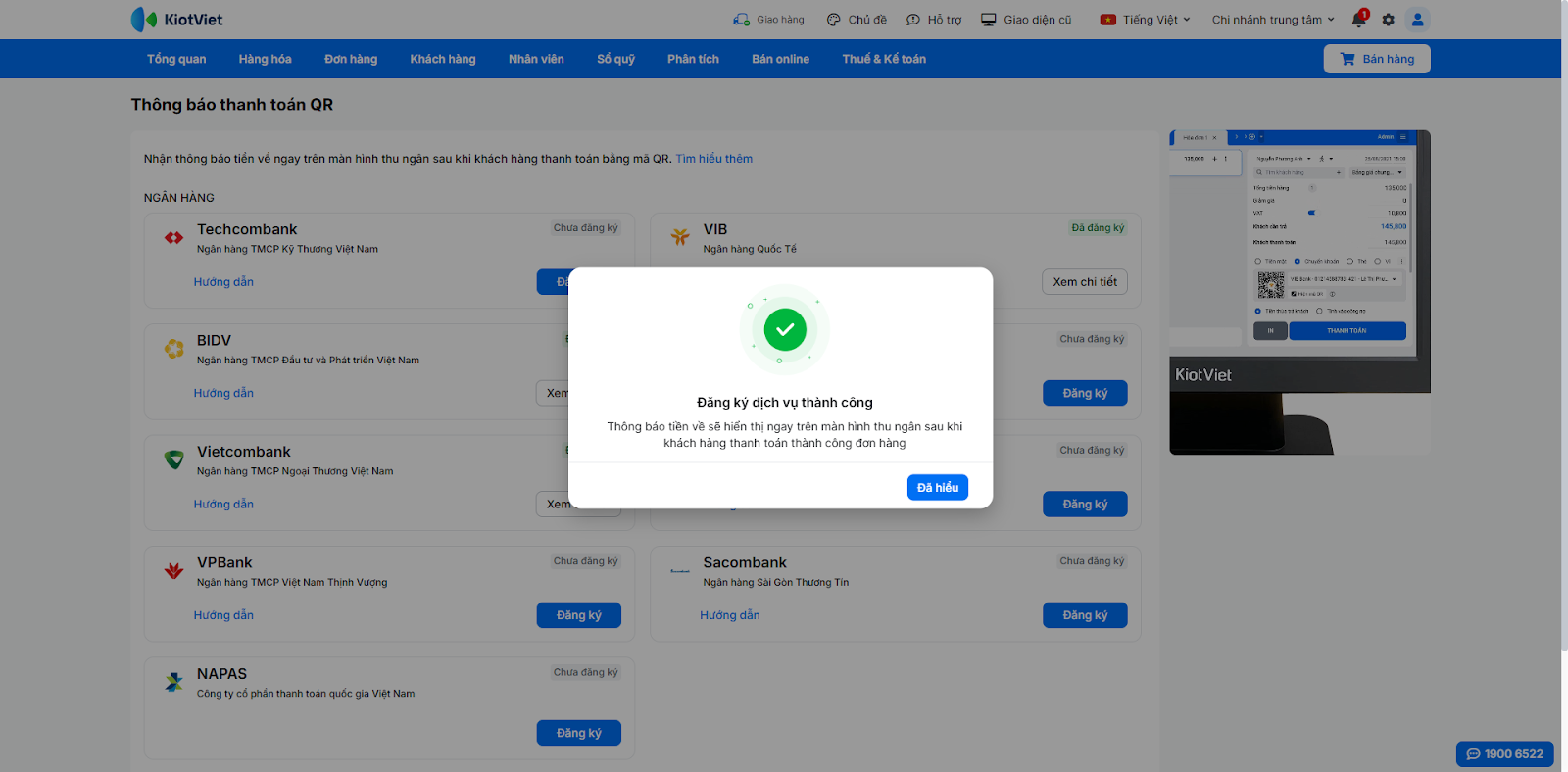Click Xem chi tiết for VIB
Image resolution: width=1568 pixels, height=772 pixels.
(x=1085, y=282)
